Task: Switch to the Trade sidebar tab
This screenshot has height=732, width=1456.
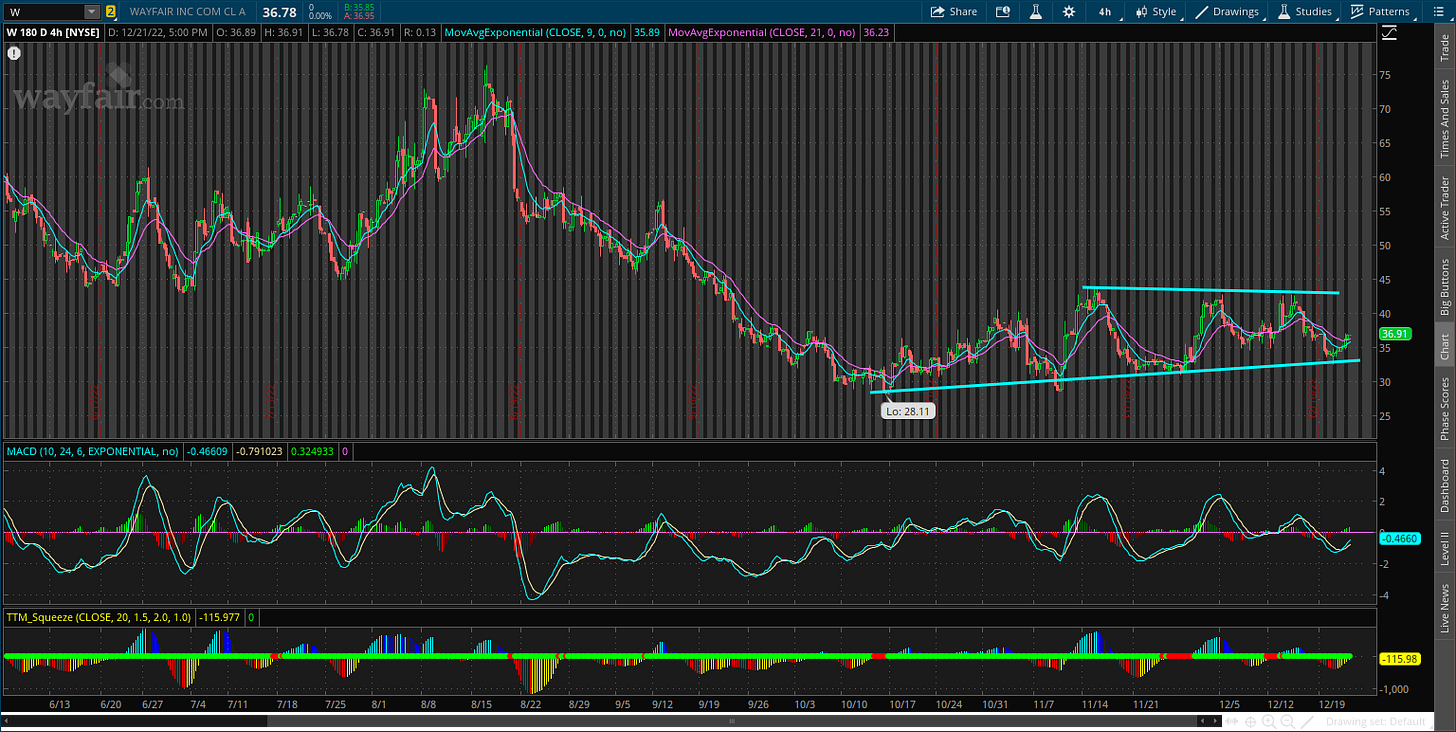Action: pos(1444,48)
